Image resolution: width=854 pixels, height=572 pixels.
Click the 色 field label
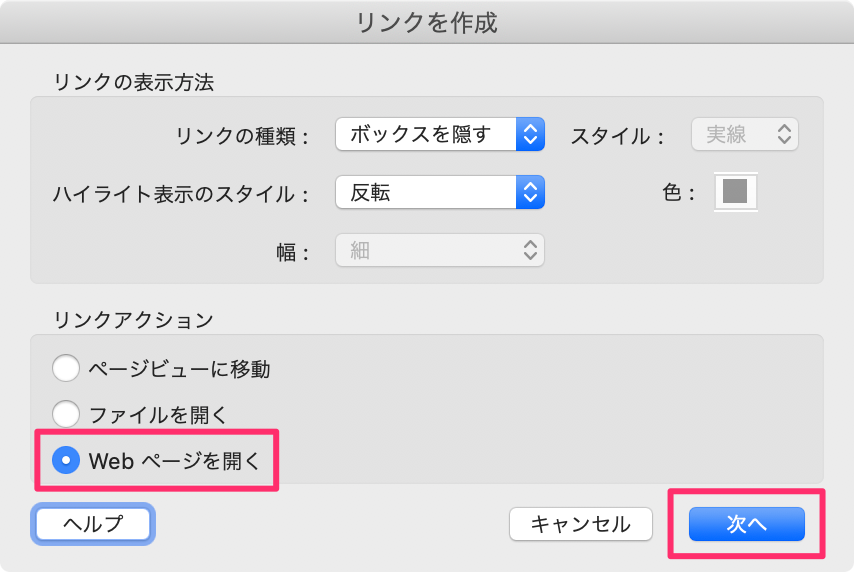point(678,193)
